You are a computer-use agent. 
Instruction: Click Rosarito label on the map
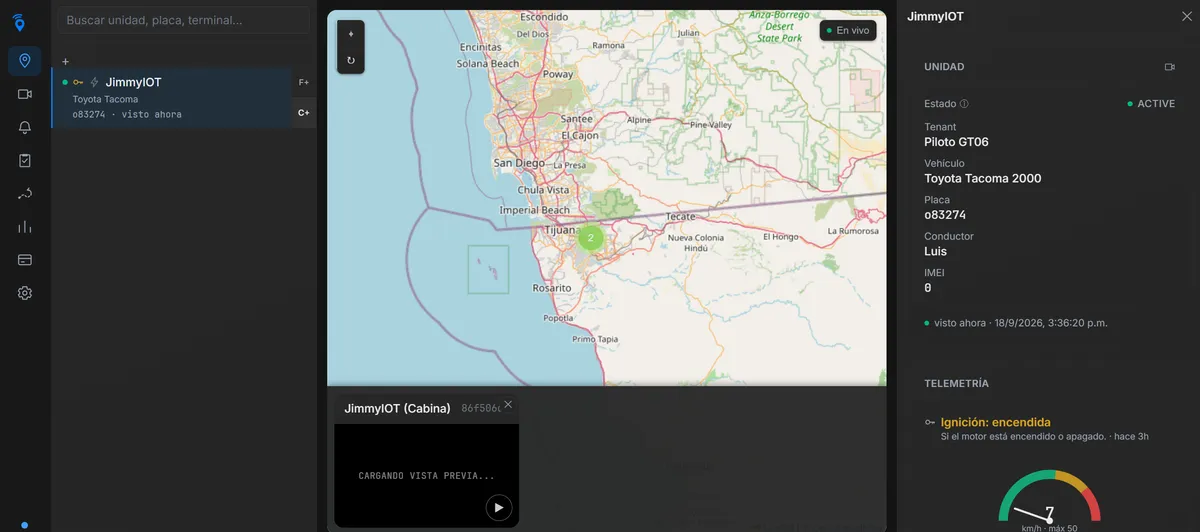click(x=552, y=288)
